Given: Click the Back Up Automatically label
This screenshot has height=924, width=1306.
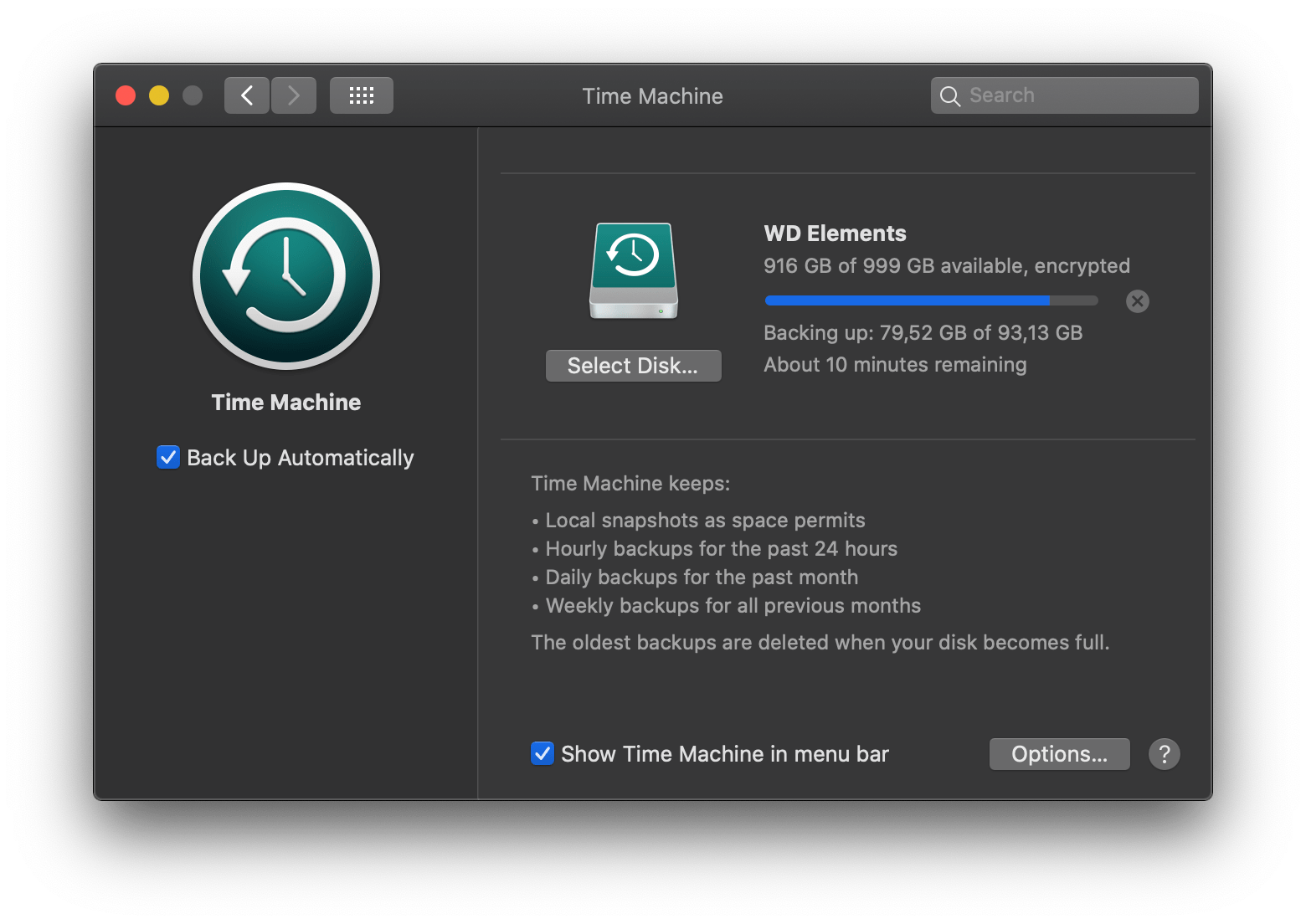Looking at the screenshot, I should point(301,458).
